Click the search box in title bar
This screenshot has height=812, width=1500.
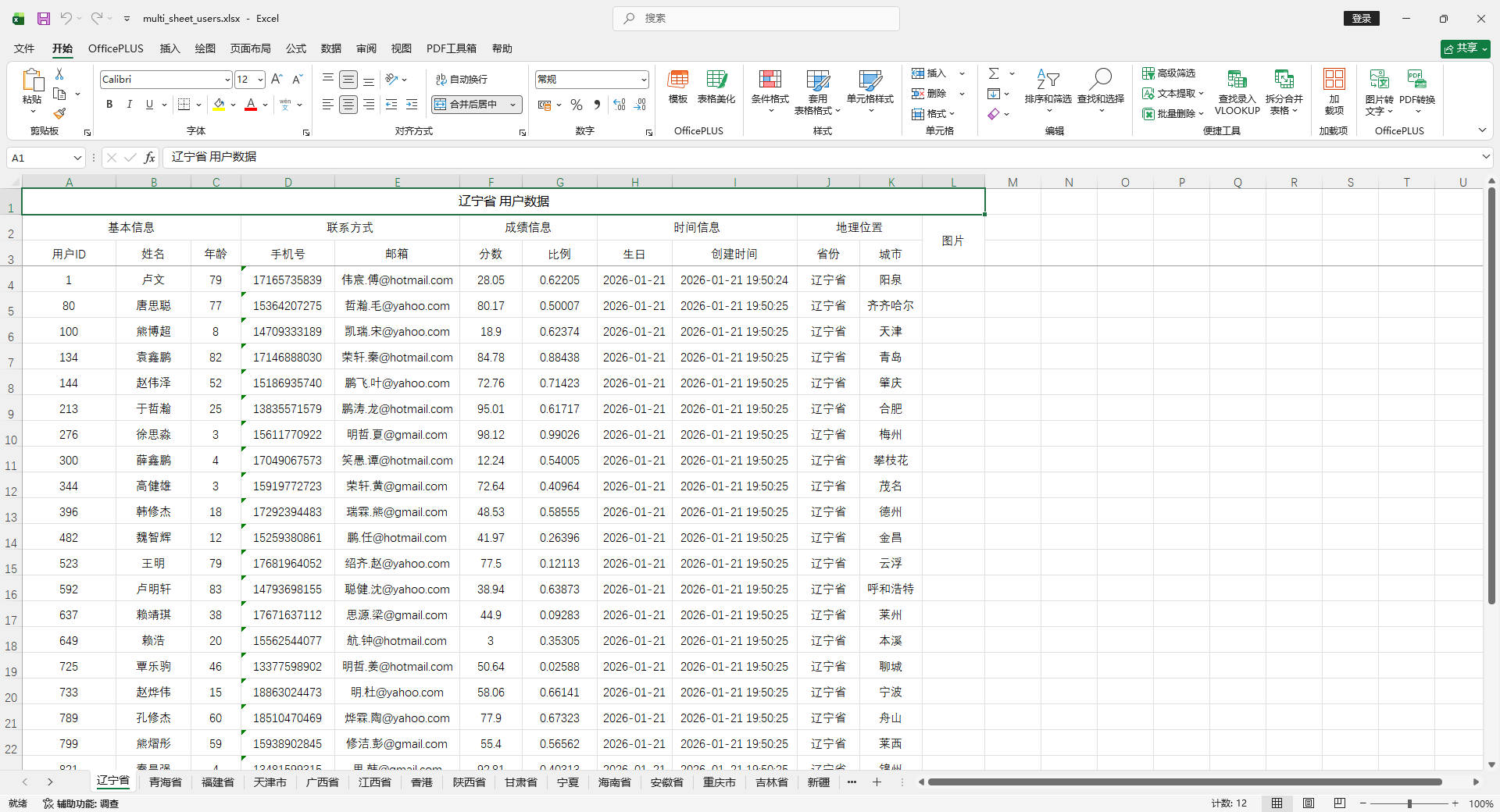point(755,18)
